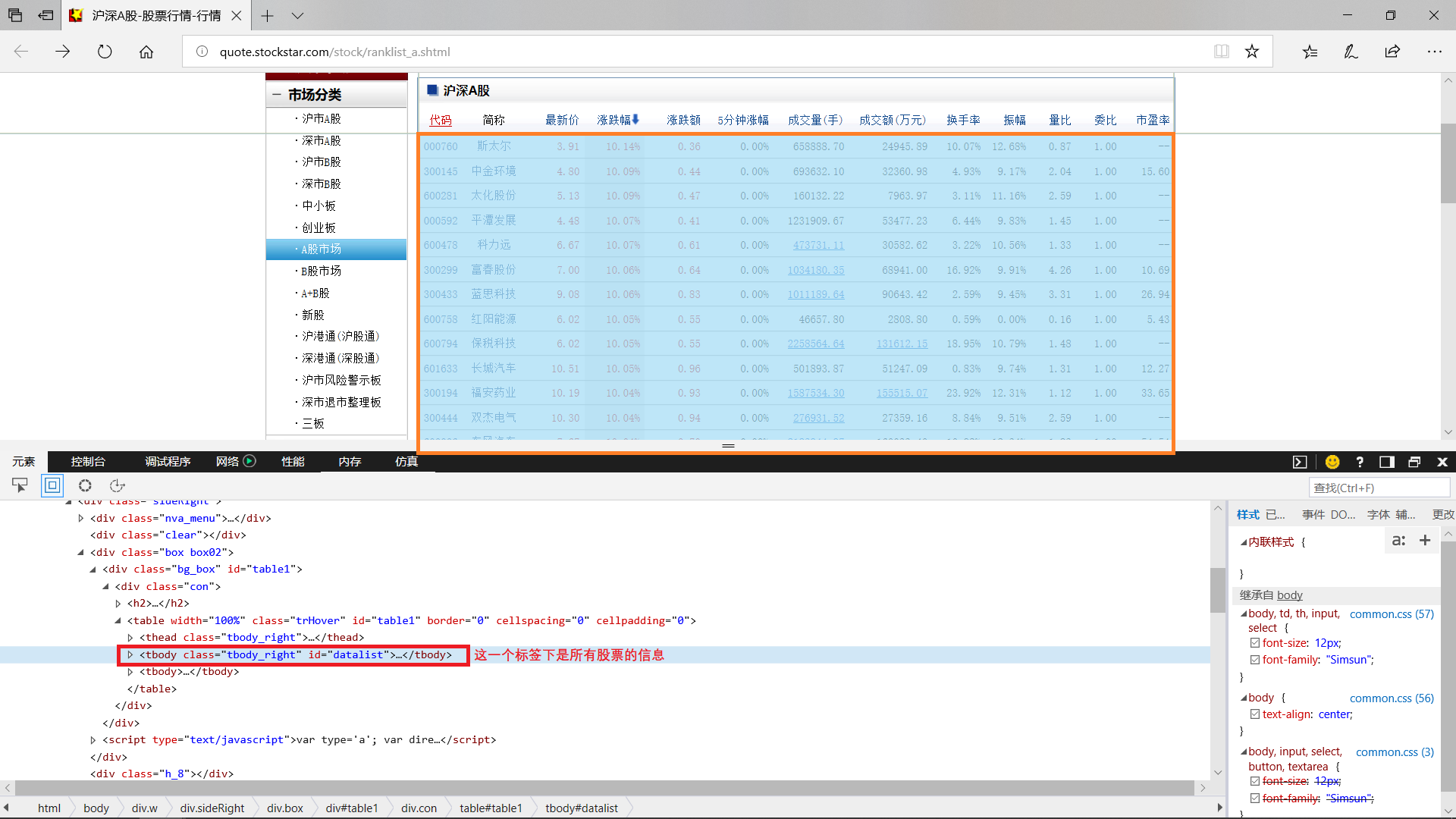1456x819 pixels.
Task: Open a new tab with plus icon
Action: 267,15
